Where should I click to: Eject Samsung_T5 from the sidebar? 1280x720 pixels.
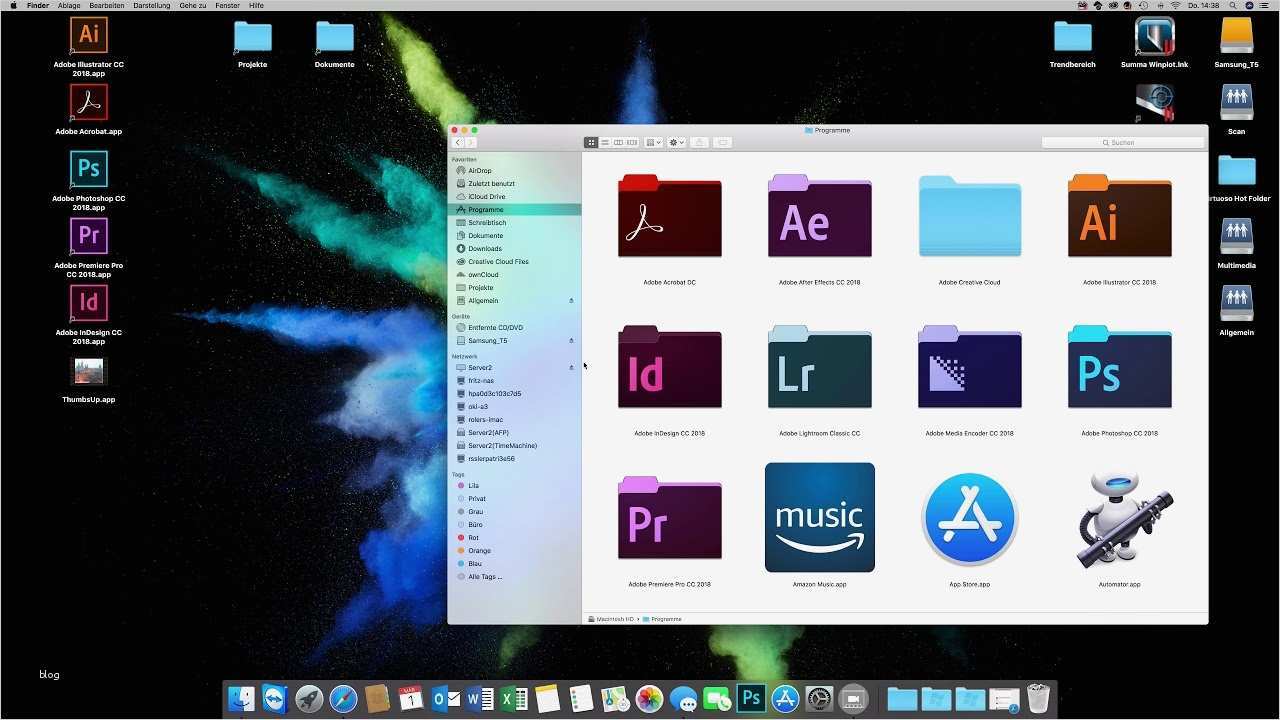572,341
